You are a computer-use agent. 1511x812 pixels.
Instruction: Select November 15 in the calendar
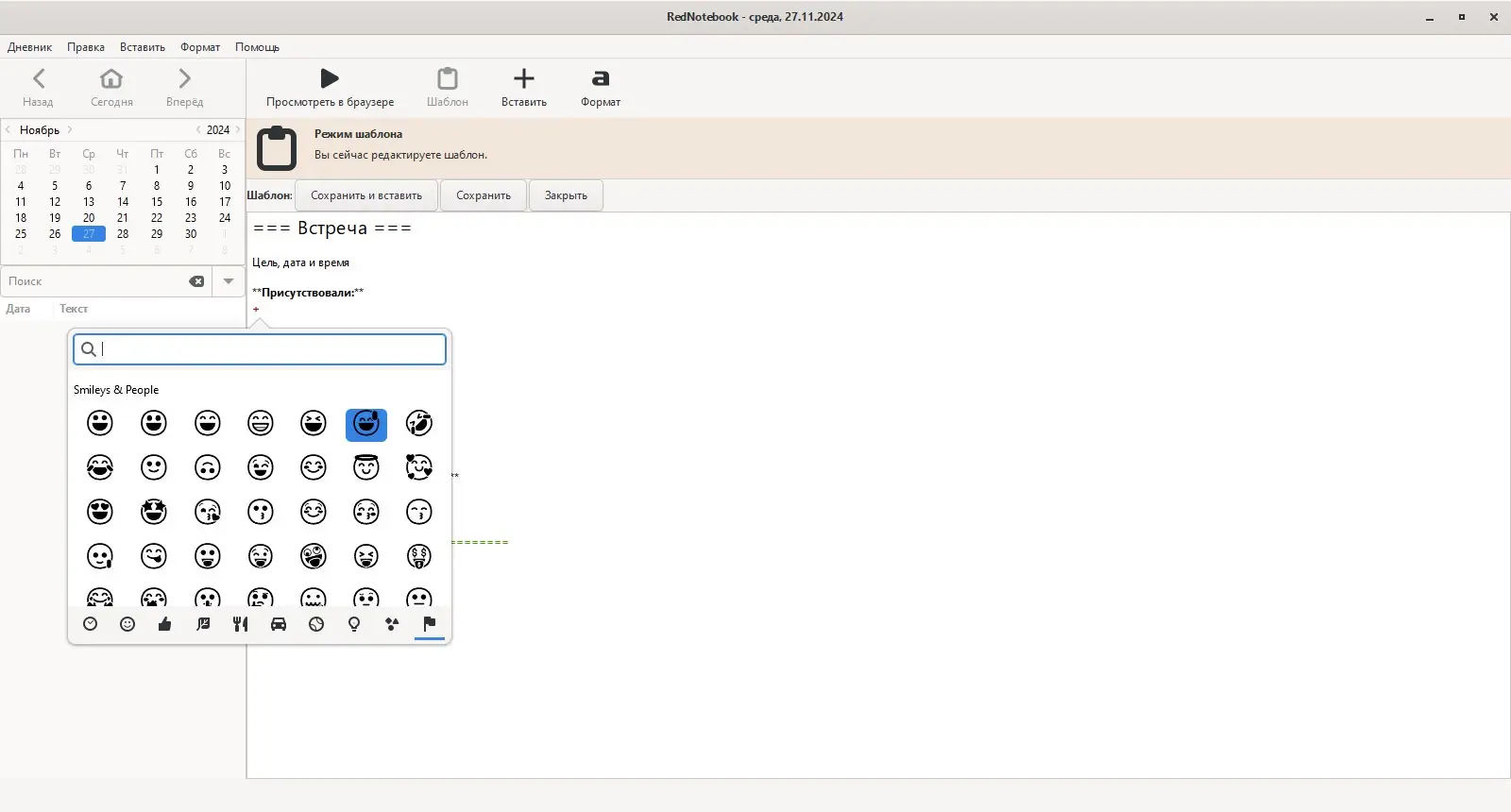(157, 202)
